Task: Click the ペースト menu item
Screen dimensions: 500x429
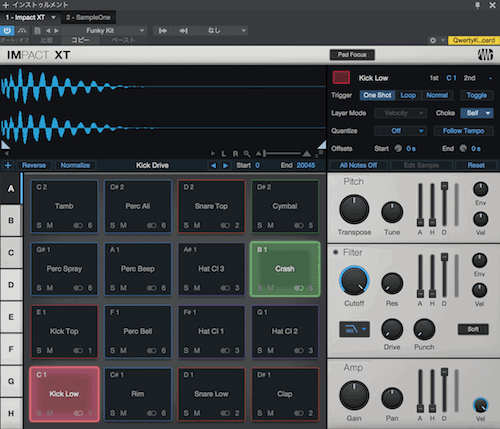Action: pos(123,40)
